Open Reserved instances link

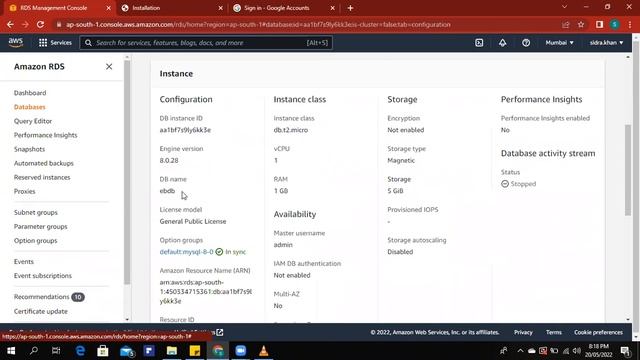click(x=42, y=177)
